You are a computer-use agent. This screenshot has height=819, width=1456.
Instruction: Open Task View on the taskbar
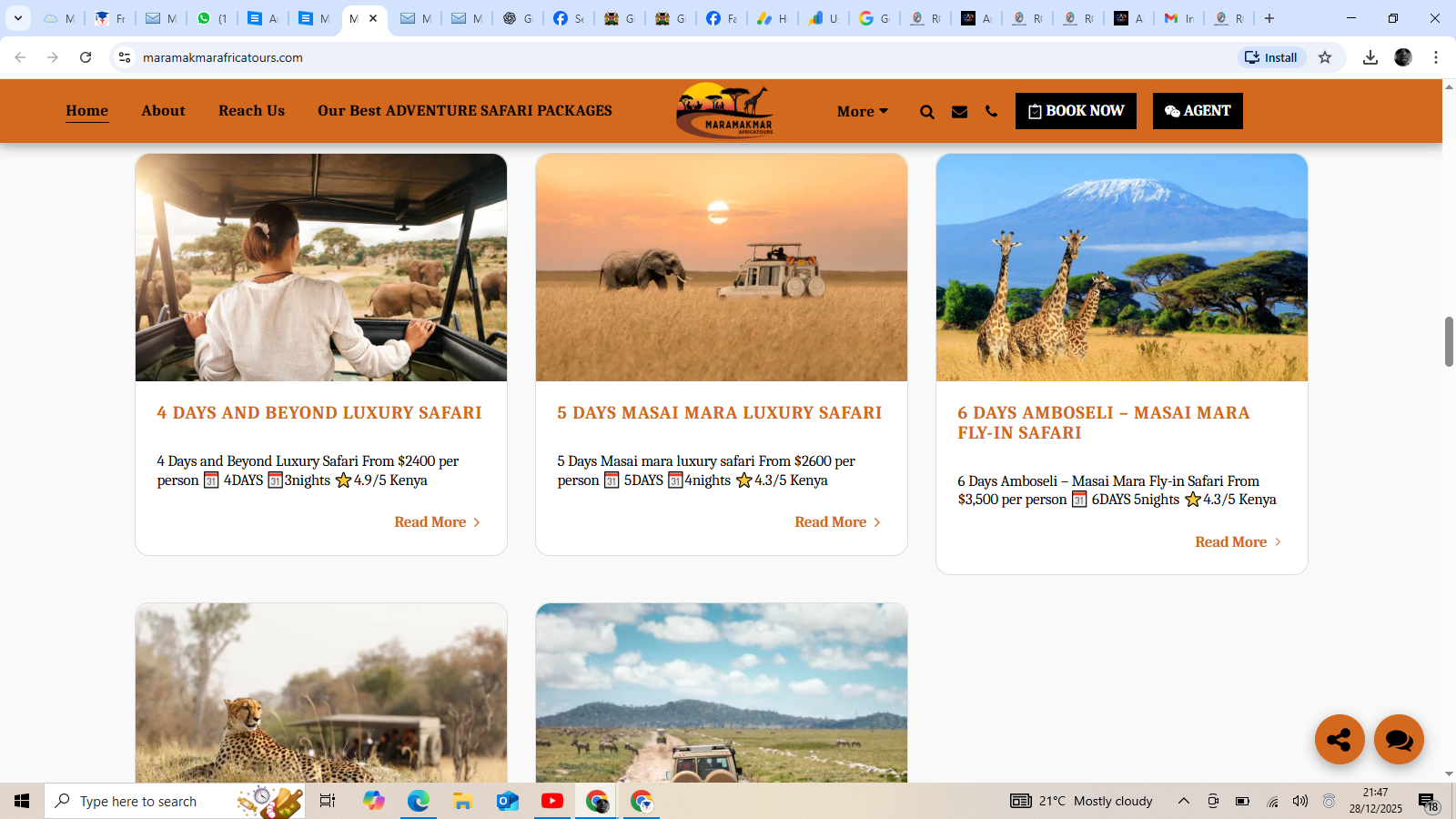pos(328,801)
